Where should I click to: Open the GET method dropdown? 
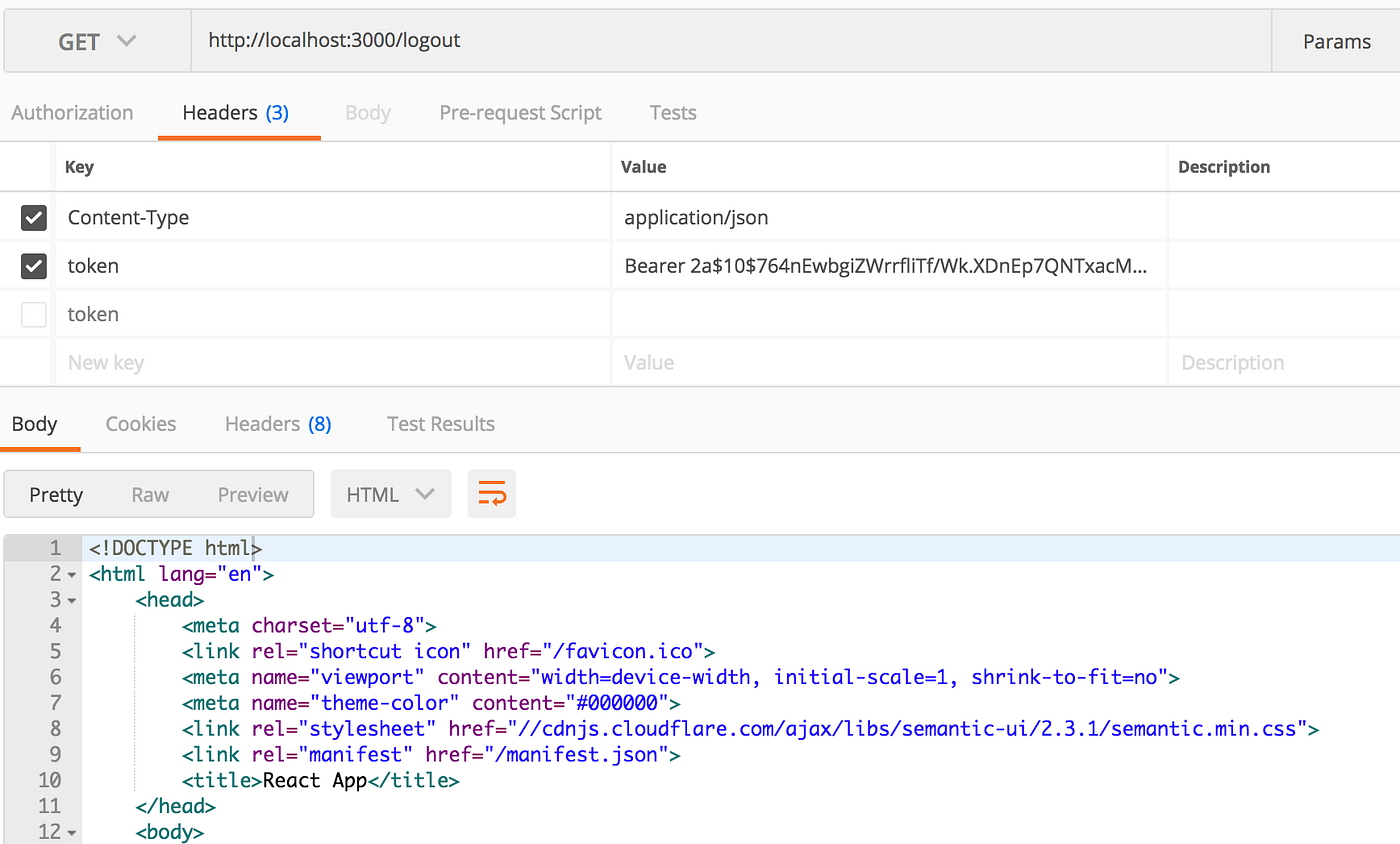[96, 41]
